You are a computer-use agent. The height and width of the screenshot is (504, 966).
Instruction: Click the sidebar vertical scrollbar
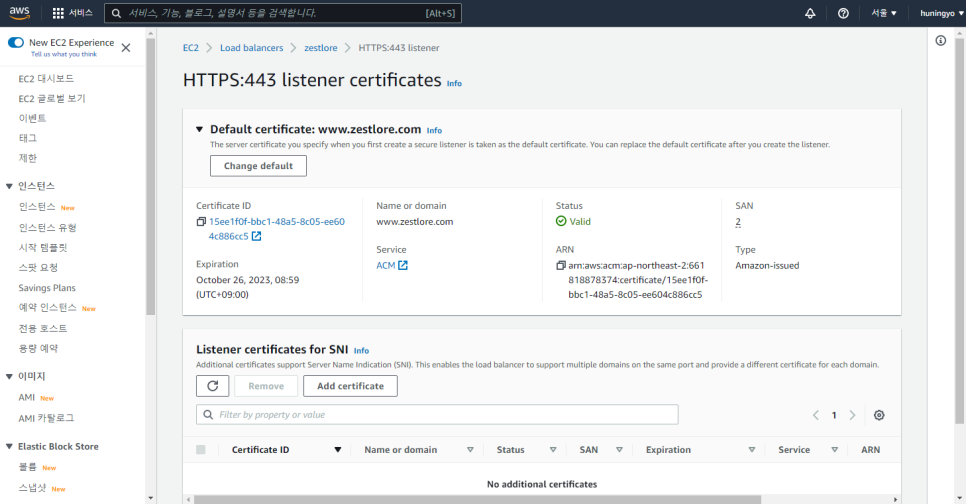(x=151, y=179)
